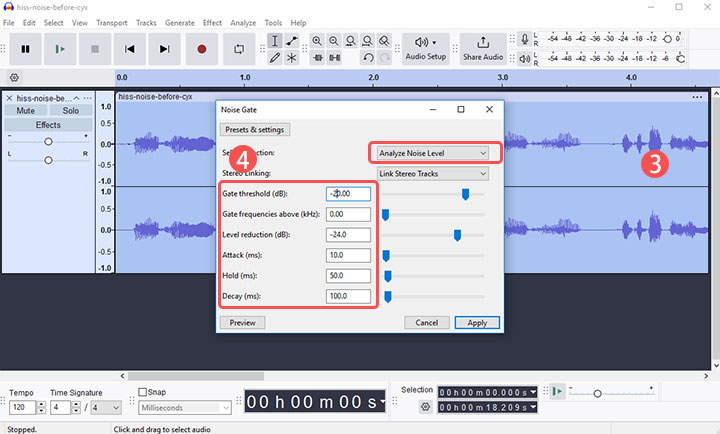Click the Redo arrow icon
The height and width of the screenshot is (434, 720).
coord(384,58)
